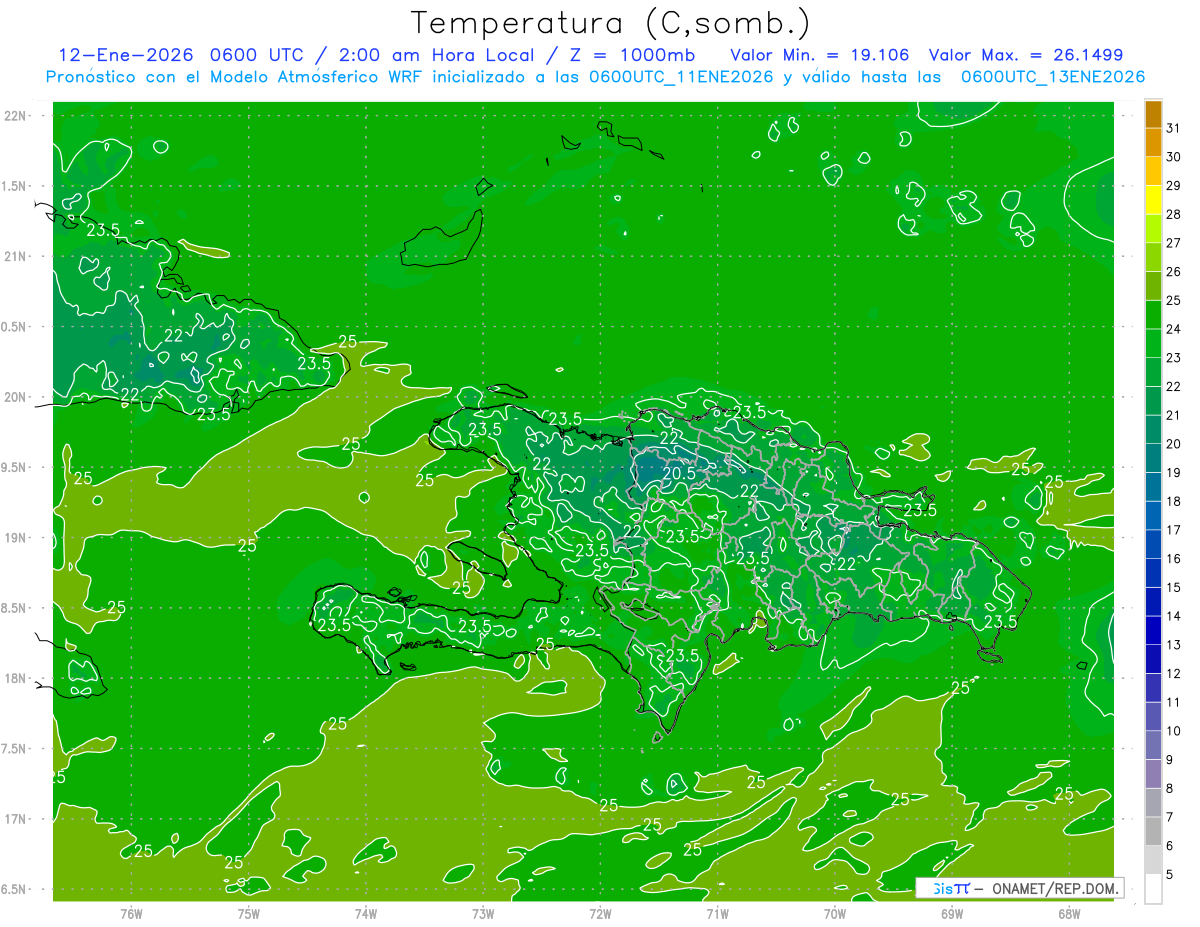The width and height of the screenshot is (1200, 927).
Task: Click the "Temperatura (C,somb.)" map title
Action: [610, 23]
